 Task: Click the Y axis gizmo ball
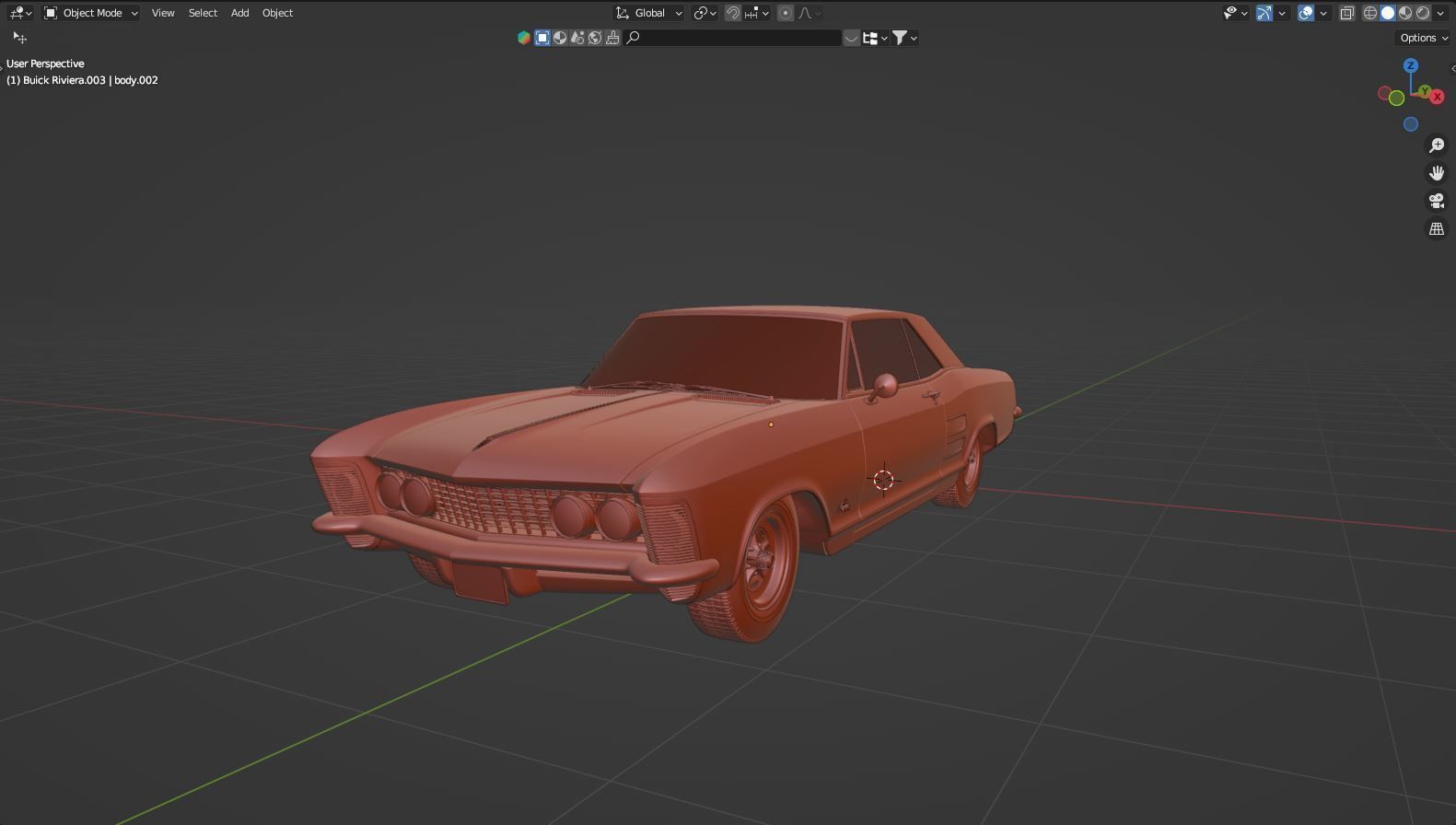pyautogui.click(x=1425, y=91)
